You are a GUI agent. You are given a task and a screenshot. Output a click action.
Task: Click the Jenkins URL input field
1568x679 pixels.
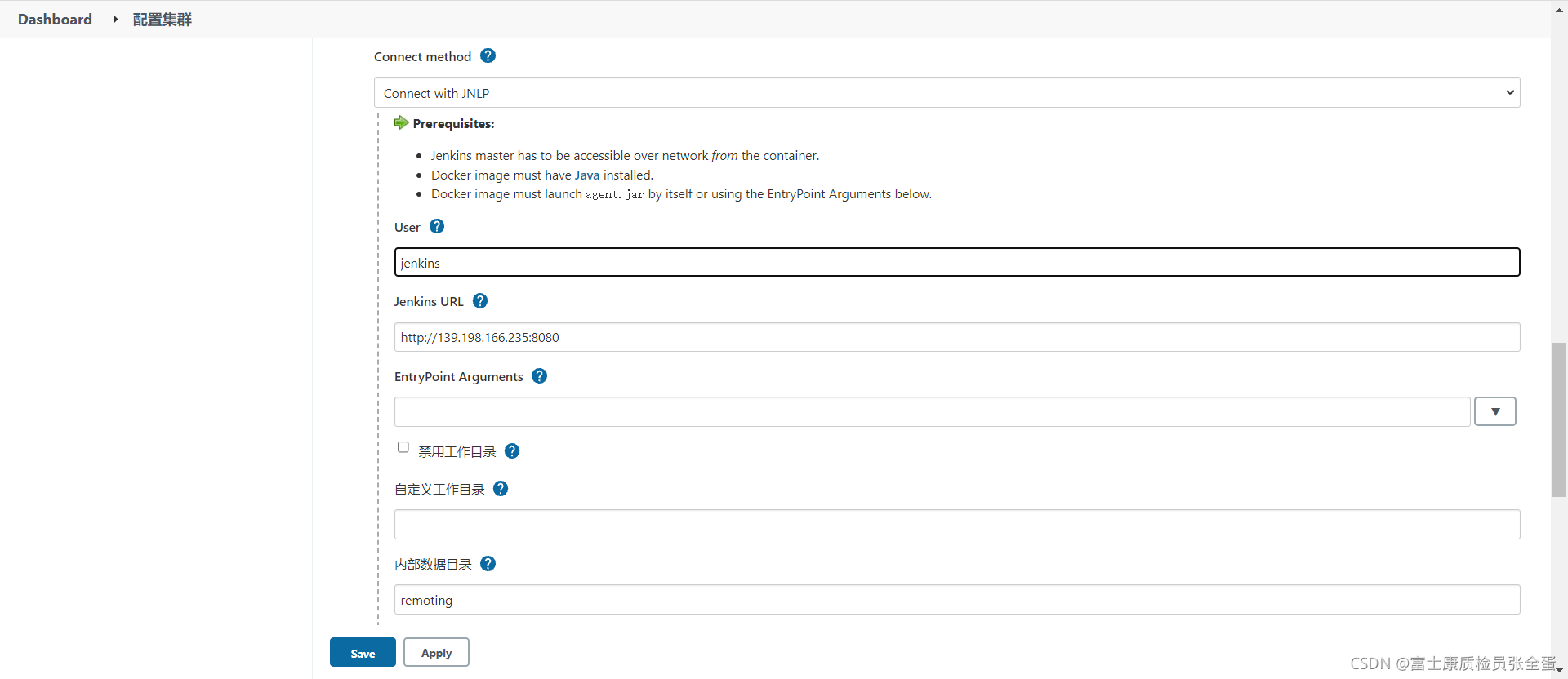tap(957, 337)
